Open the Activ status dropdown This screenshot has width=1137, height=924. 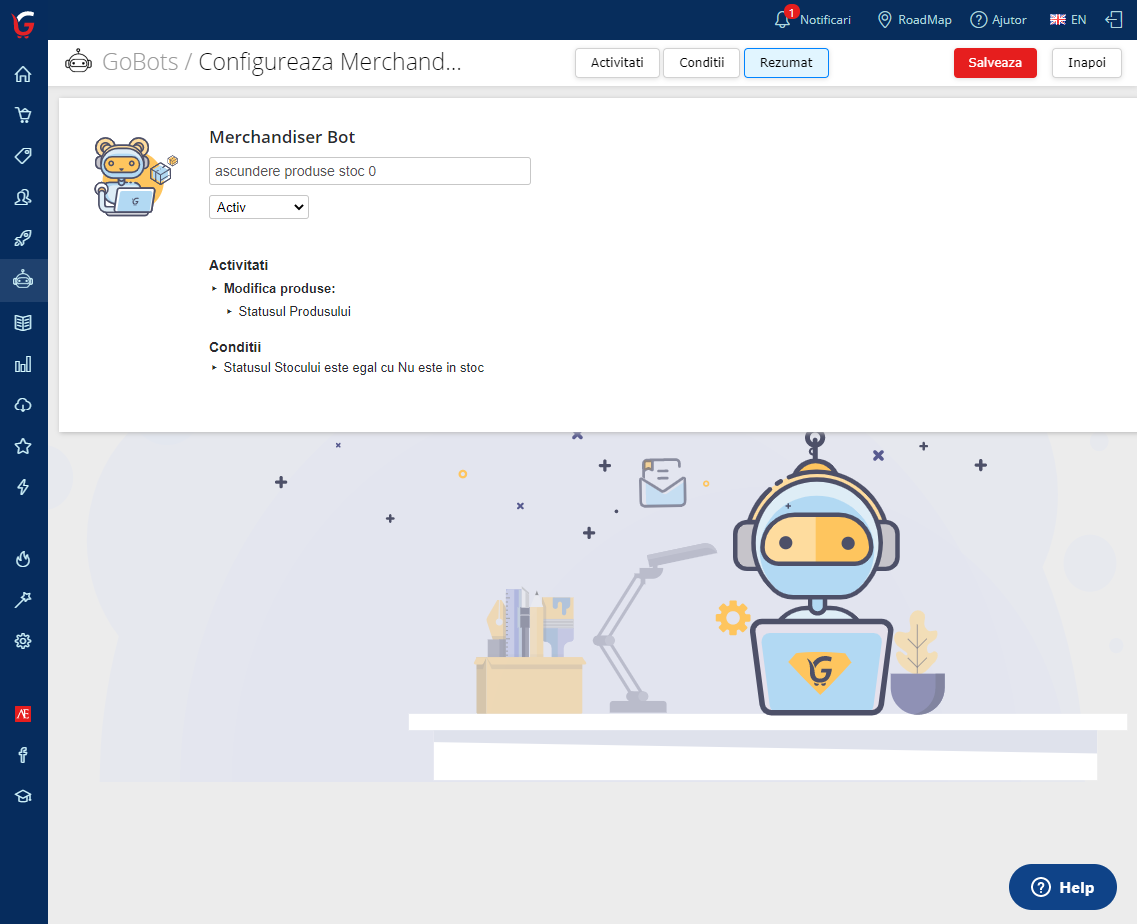[x=259, y=207]
